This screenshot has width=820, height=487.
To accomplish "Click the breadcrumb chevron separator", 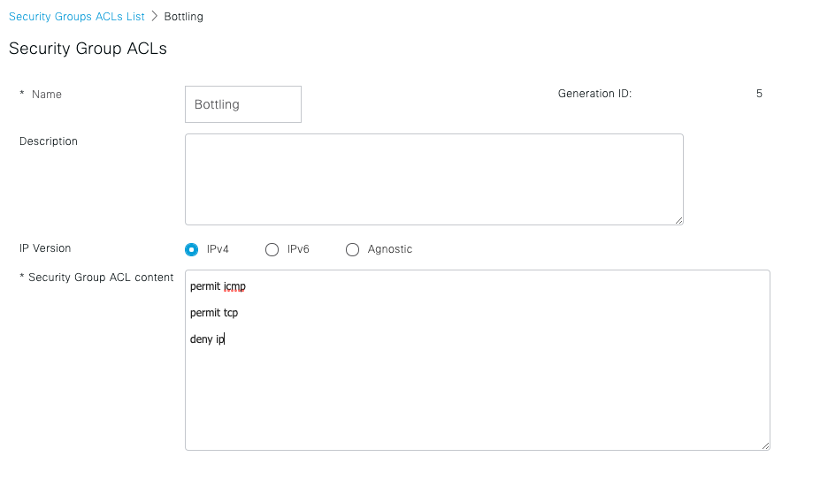I will click(x=155, y=17).
